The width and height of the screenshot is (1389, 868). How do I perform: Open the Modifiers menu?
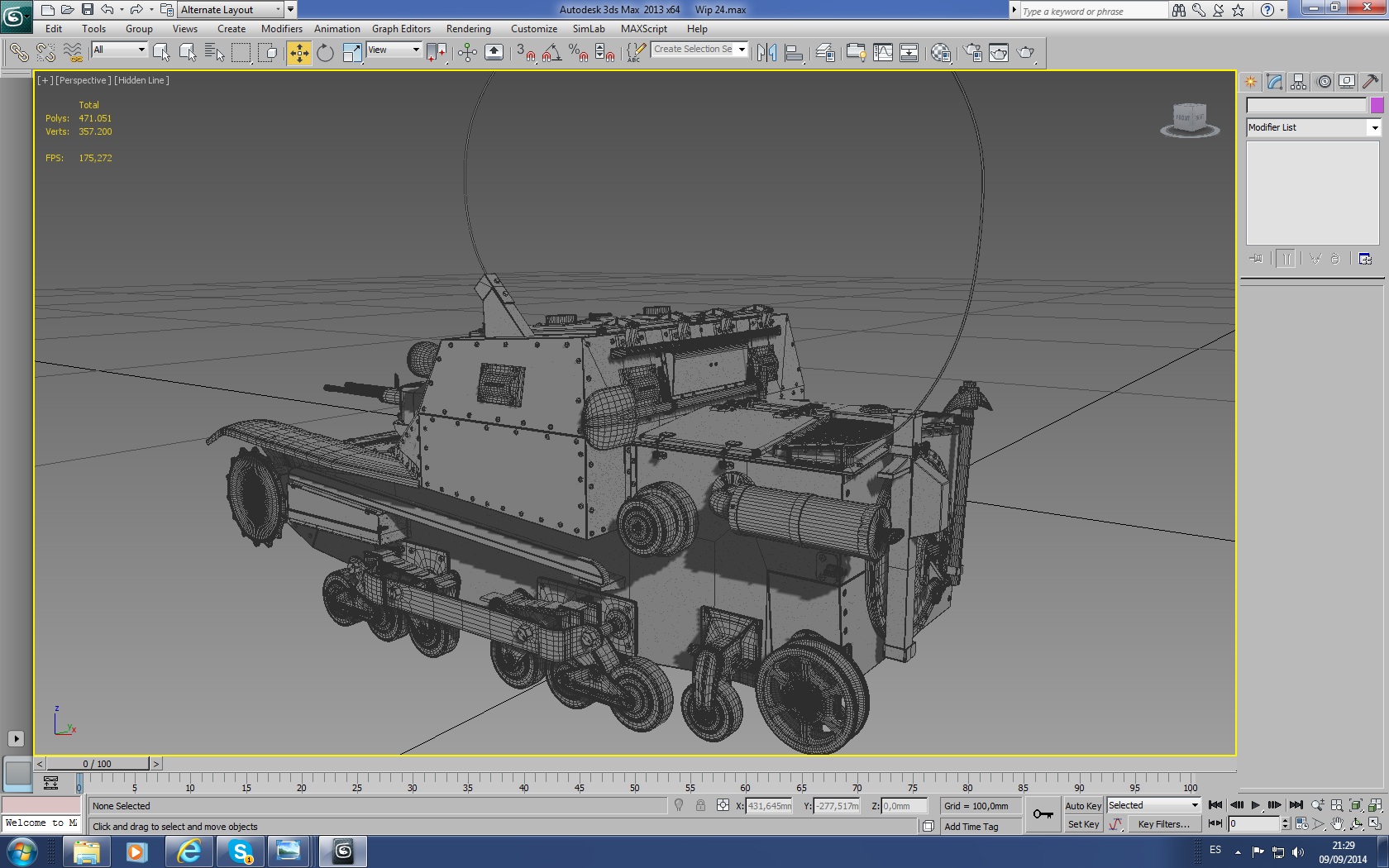[x=281, y=29]
